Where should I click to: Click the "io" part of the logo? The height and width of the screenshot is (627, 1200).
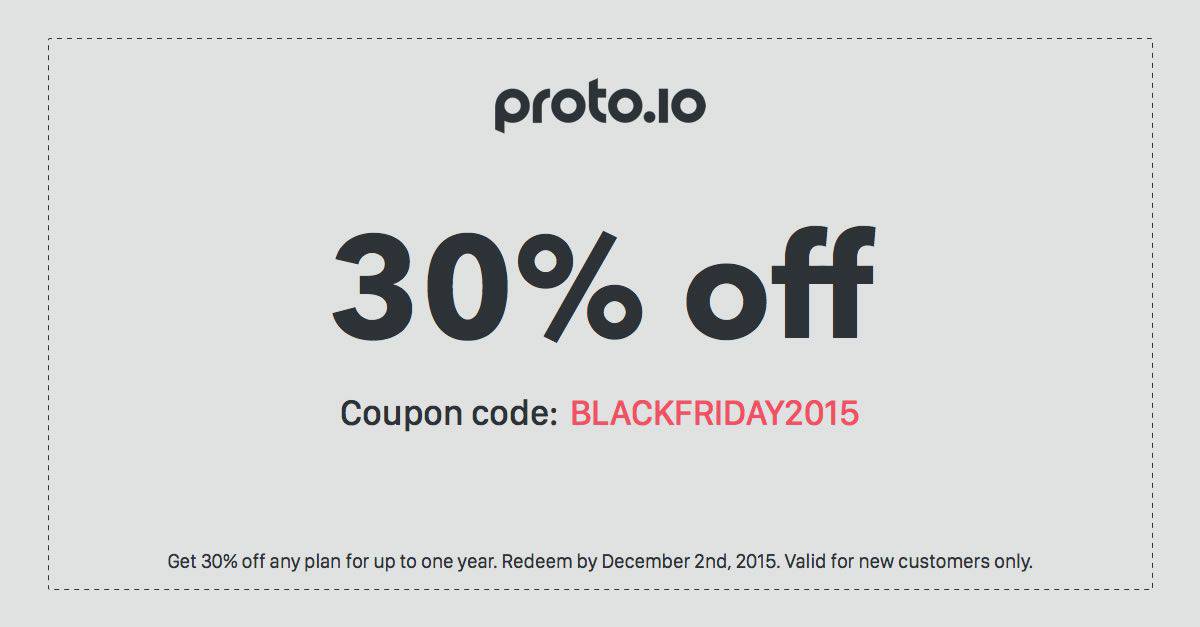tap(683, 104)
